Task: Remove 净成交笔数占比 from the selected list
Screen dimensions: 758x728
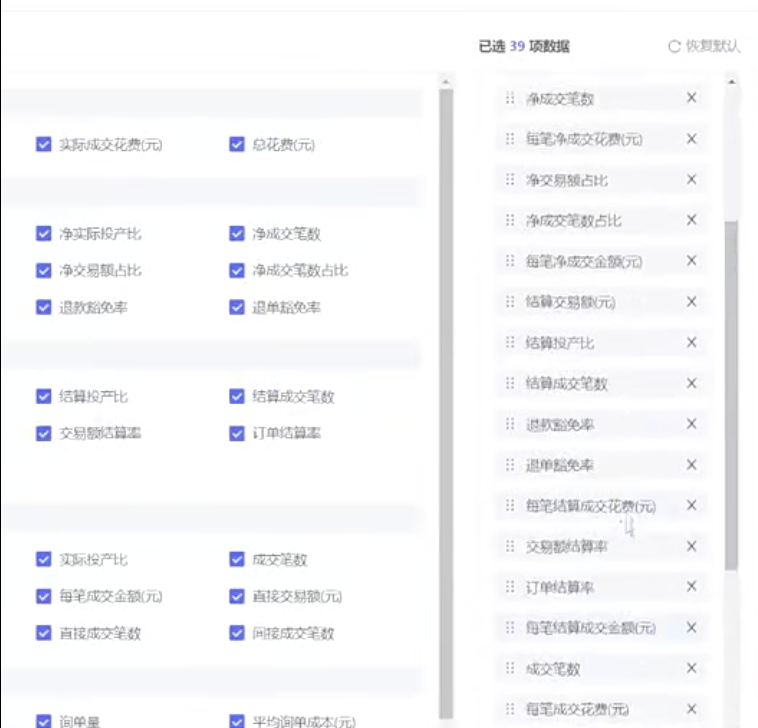Action: (692, 220)
